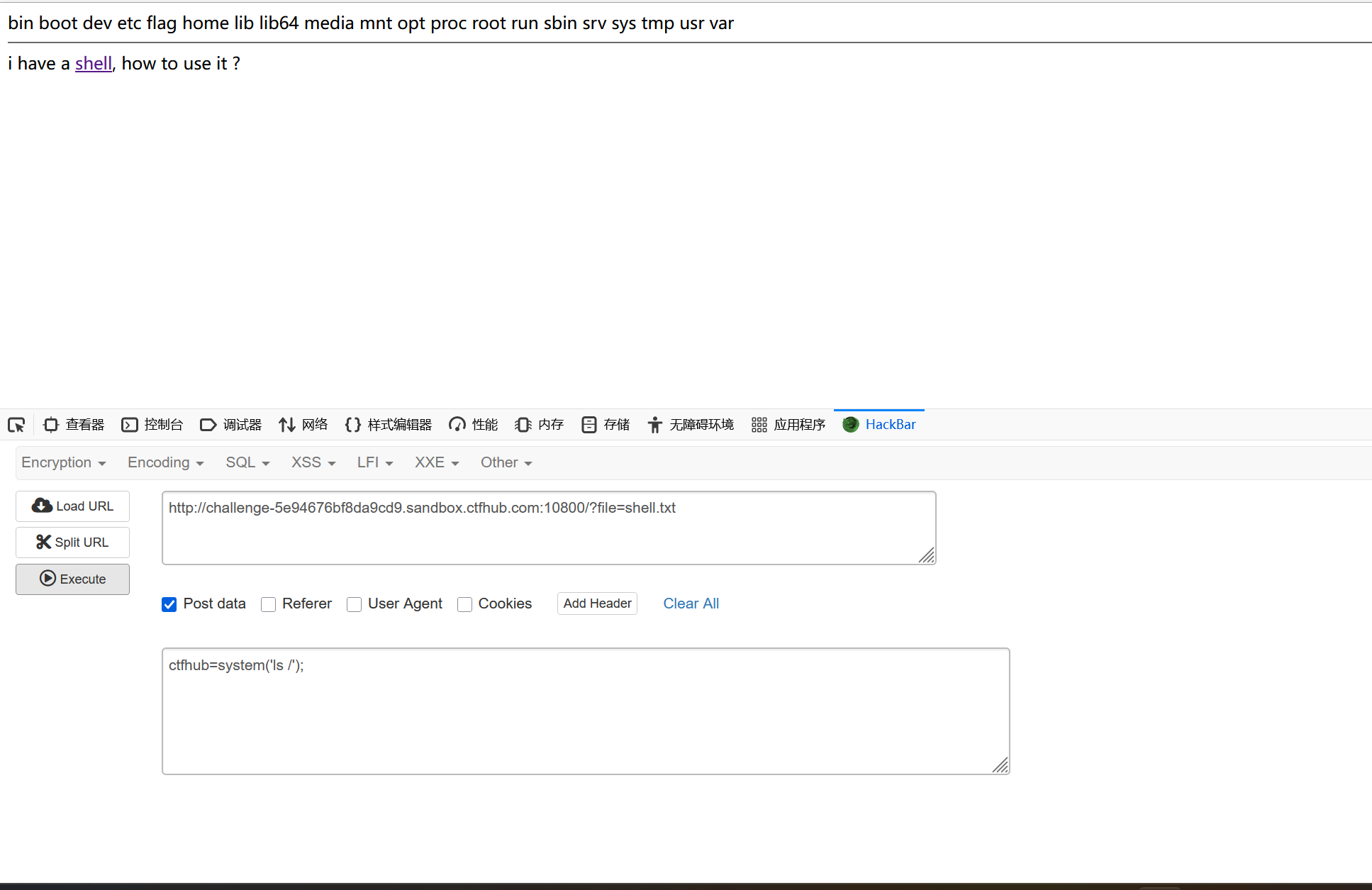This screenshot has height=890, width=1372.
Task: Enable the Cookies checkbox
Action: 464,604
